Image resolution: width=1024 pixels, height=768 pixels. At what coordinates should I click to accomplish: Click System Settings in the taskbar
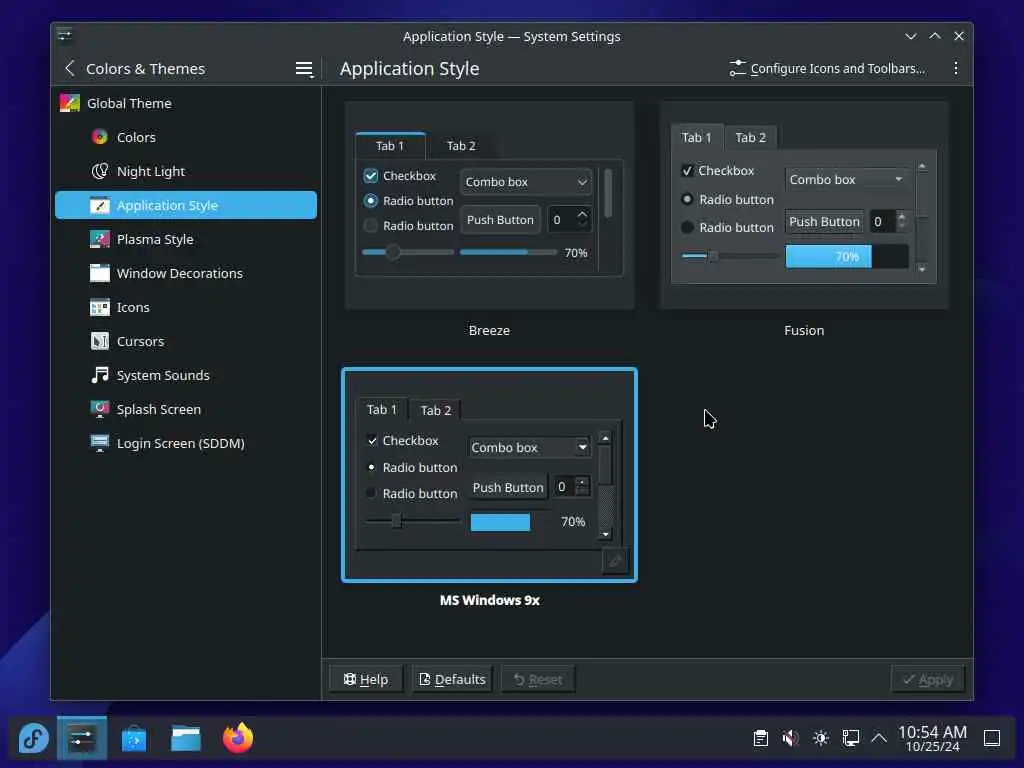coord(82,739)
